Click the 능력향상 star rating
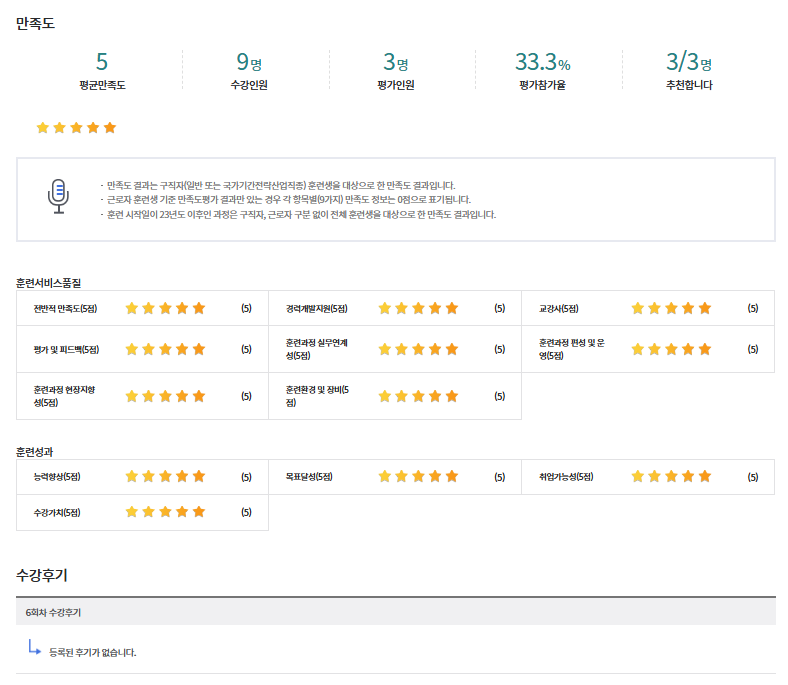This screenshot has width=788, height=685. [x=165, y=477]
